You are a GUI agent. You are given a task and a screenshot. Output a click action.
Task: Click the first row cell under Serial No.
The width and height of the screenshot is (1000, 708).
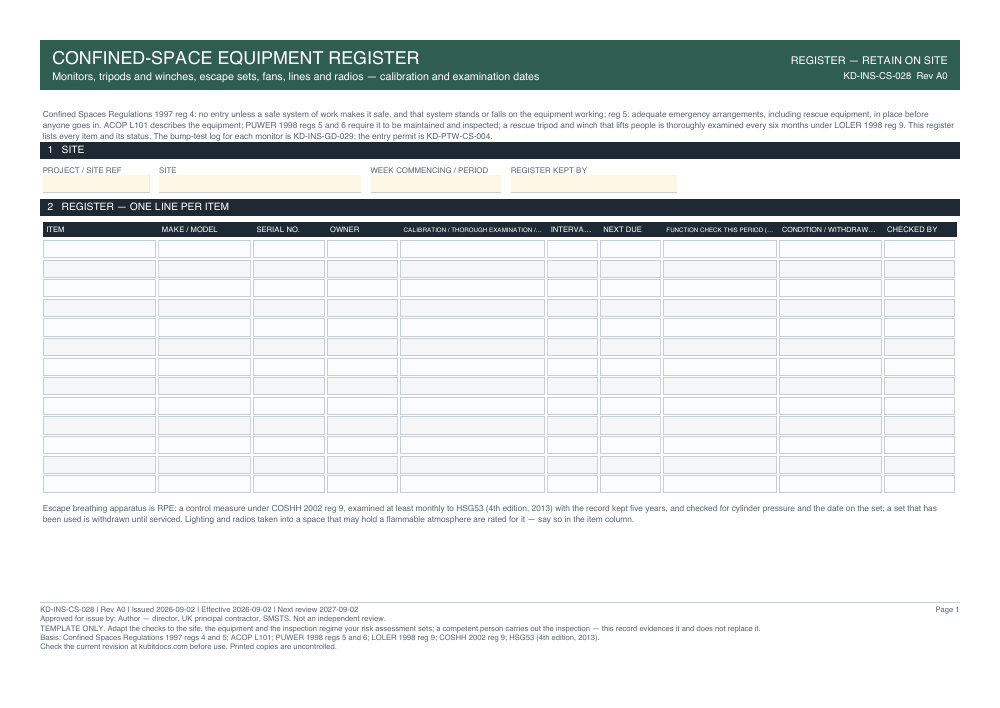tap(289, 249)
